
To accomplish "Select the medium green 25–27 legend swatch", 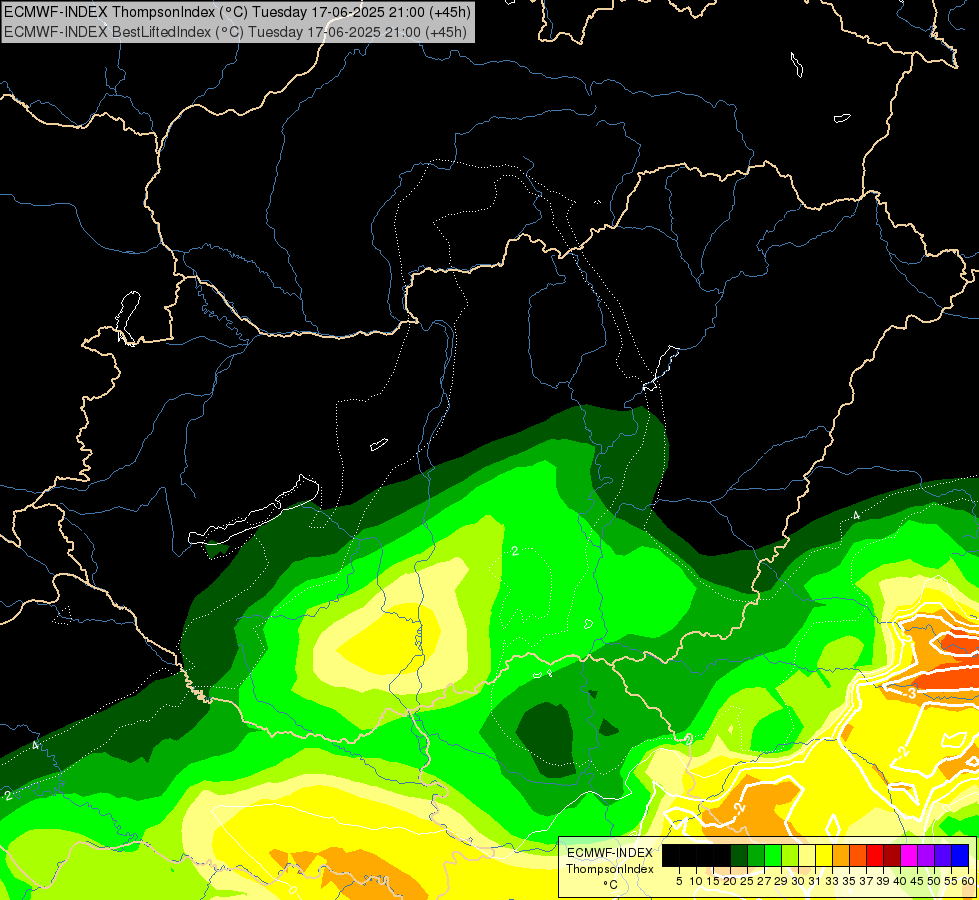I will [756, 856].
